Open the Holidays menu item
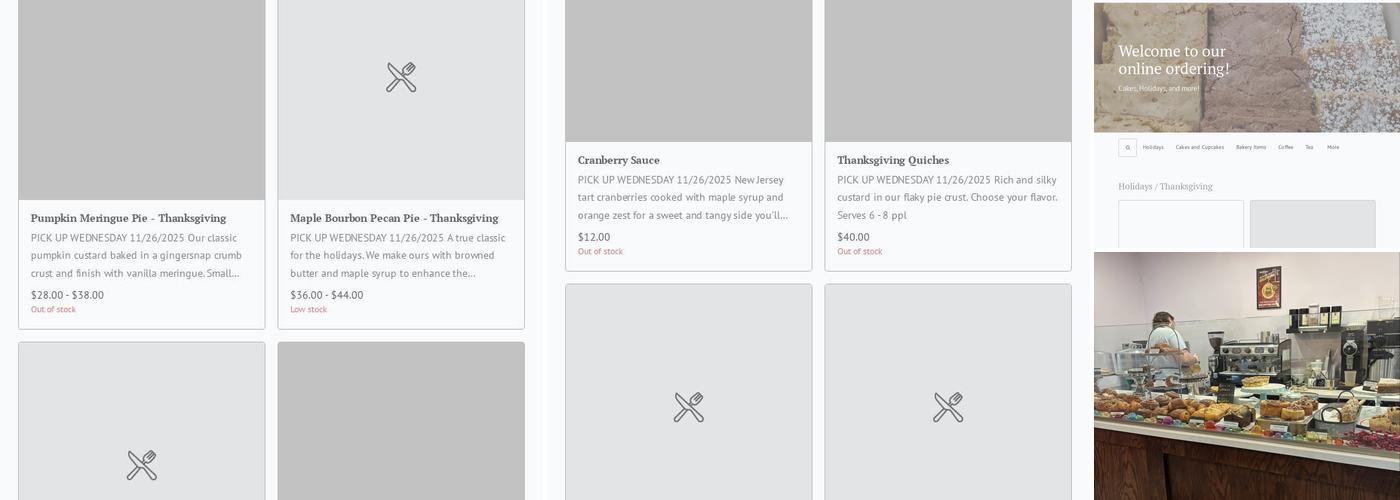The image size is (1400, 500). pos(1153,147)
